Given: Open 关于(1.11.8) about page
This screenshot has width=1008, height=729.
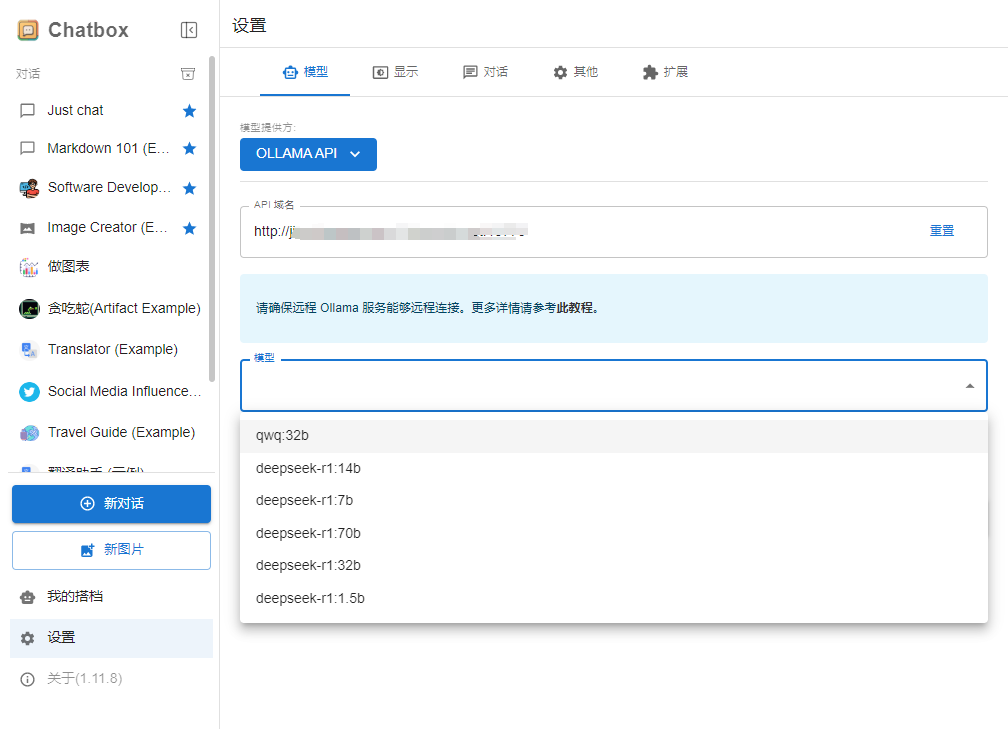Looking at the screenshot, I should click(x=111, y=679).
